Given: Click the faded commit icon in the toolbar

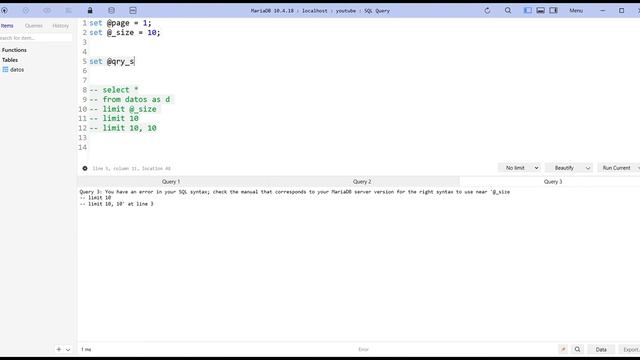Looking at the screenshot, I should coord(26,11).
